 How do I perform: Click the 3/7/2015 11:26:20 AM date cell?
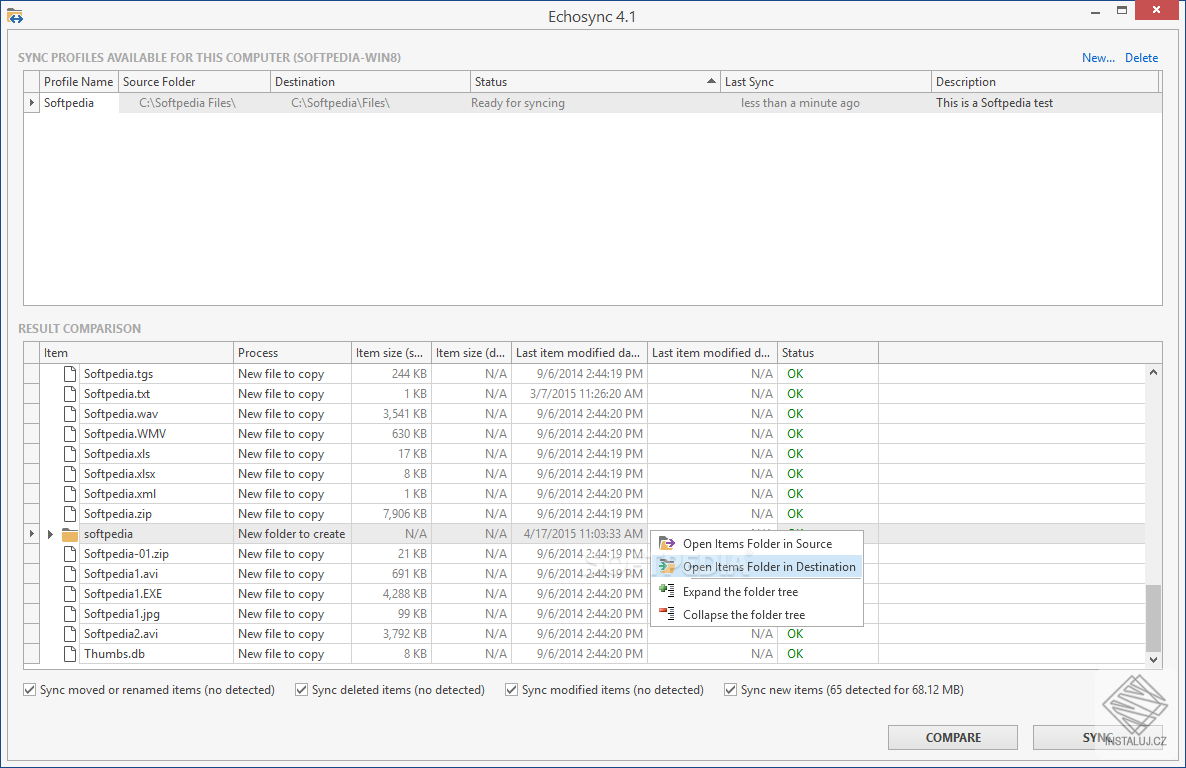579,393
